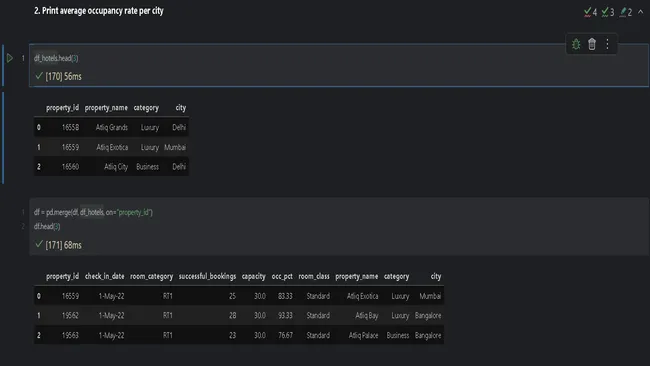Click the typo indicator showing 2

626,12
